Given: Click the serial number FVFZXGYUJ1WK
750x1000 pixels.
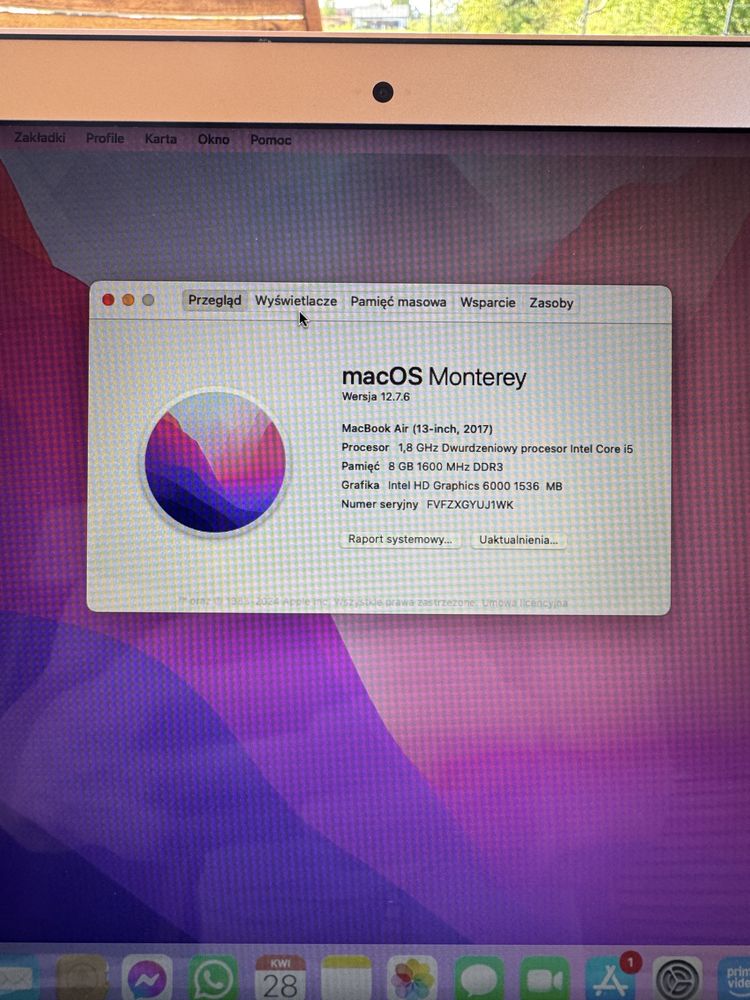Looking at the screenshot, I should pos(470,504).
